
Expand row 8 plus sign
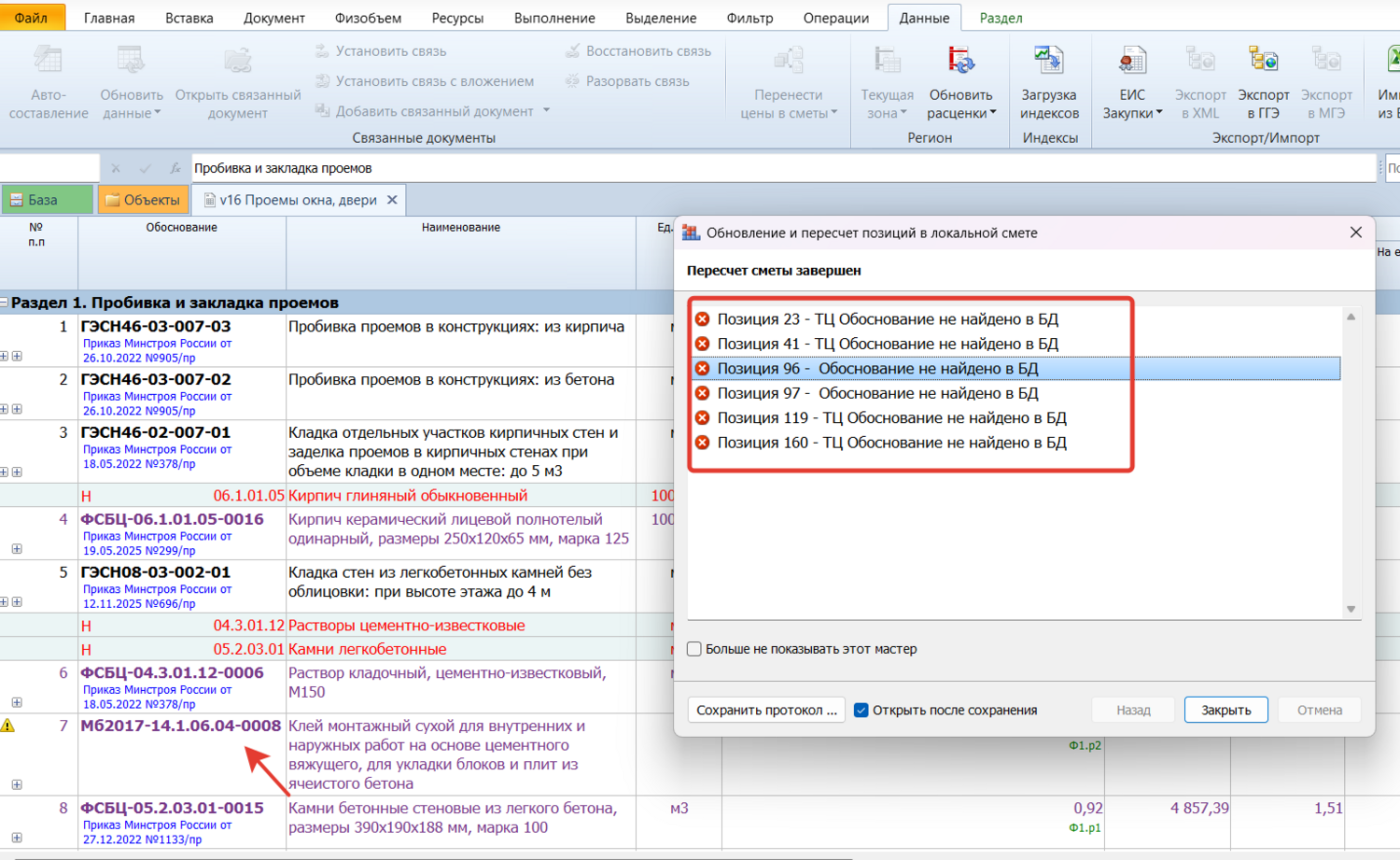(17, 838)
